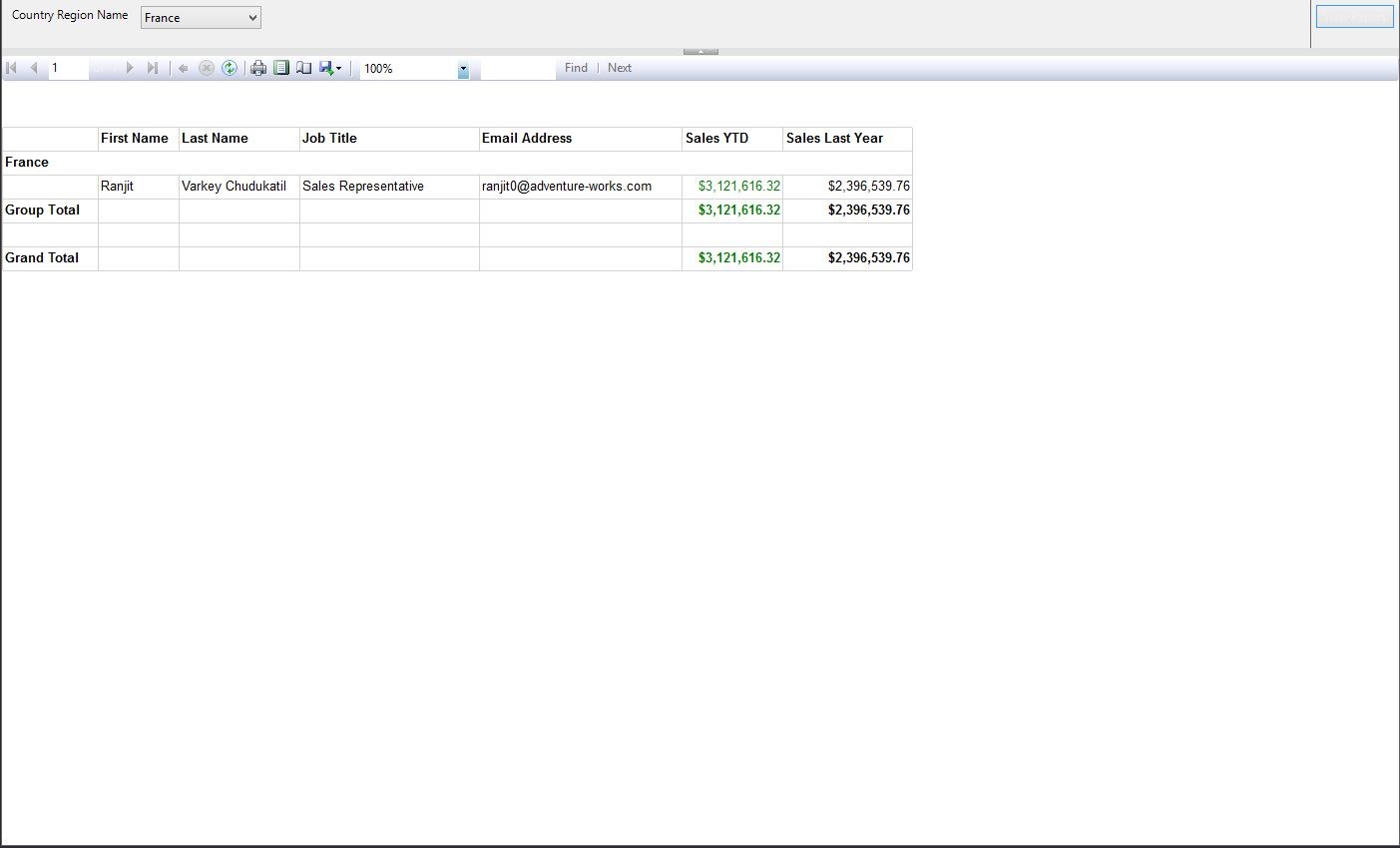Image resolution: width=1400 pixels, height=848 pixels.
Task: Click the View Report button
Action: 1354,17
